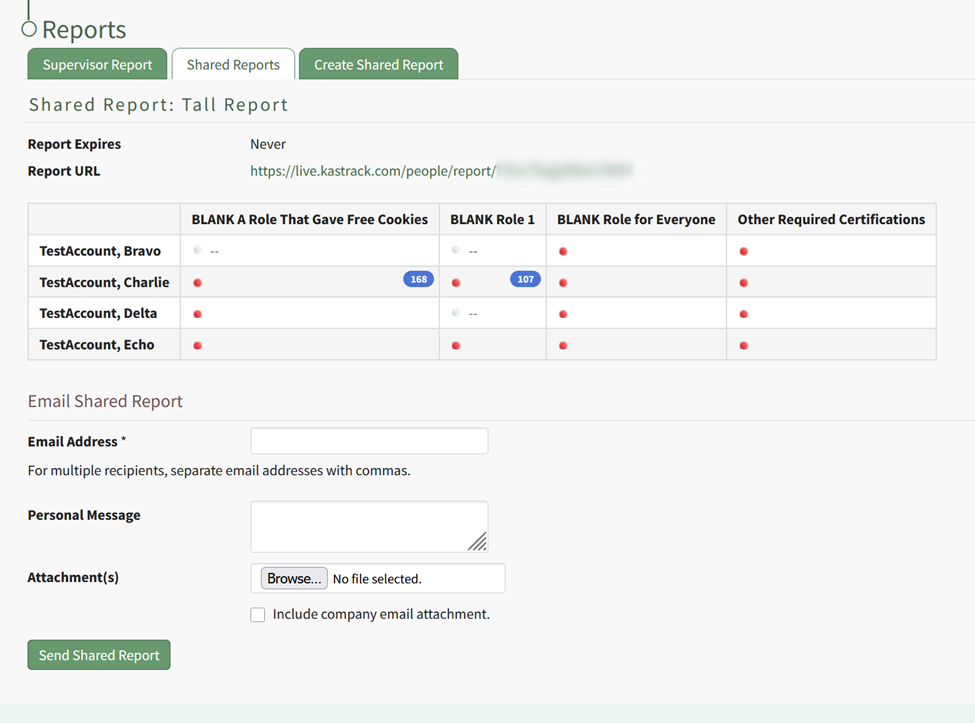The height and width of the screenshot is (723, 975).
Task: Click the 107 badge in Charlie's row
Action: coord(525,279)
